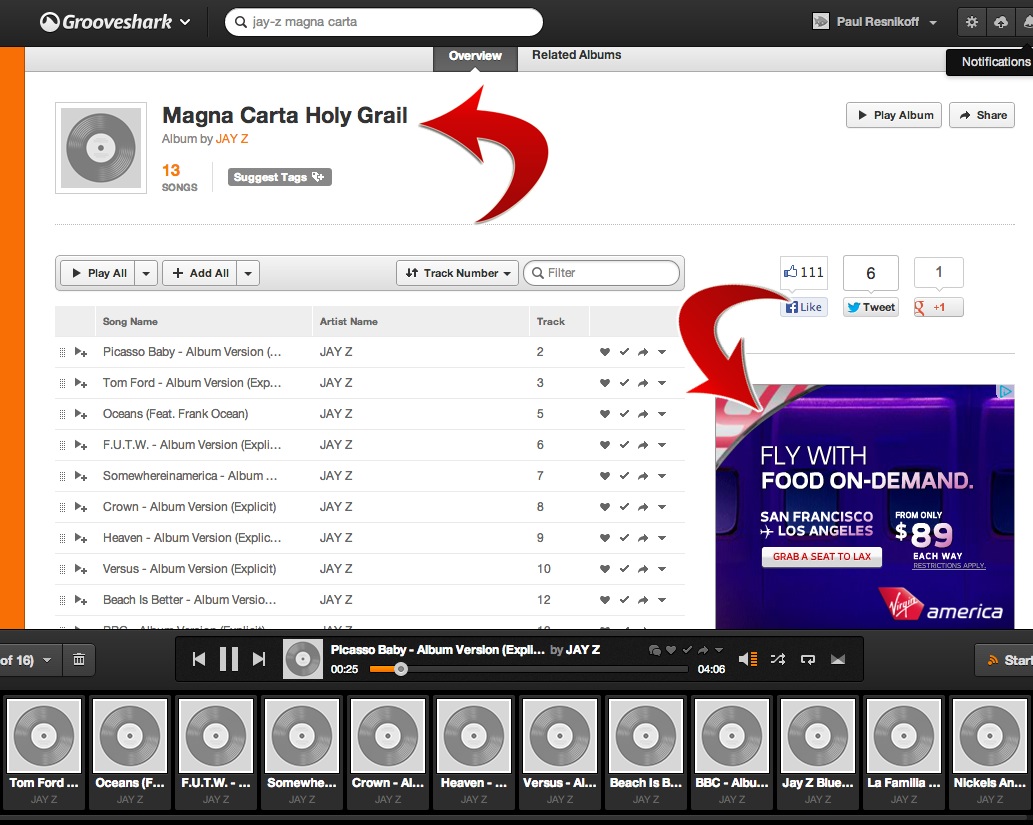Expand the Play All dropdown arrow
Viewport: 1033px width, 825px height.
146,273
